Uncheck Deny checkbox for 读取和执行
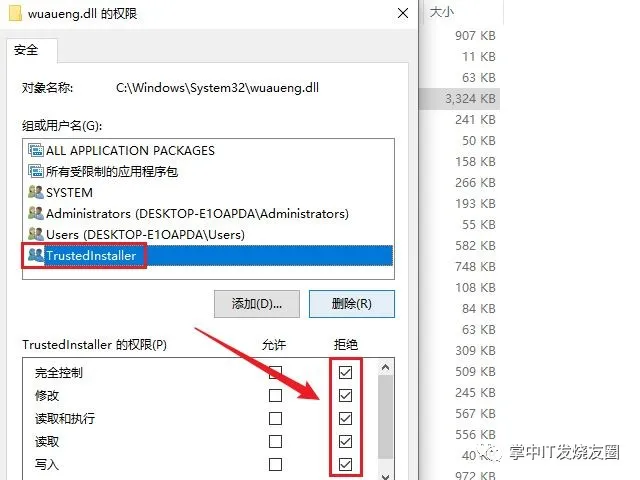 click(345, 418)
